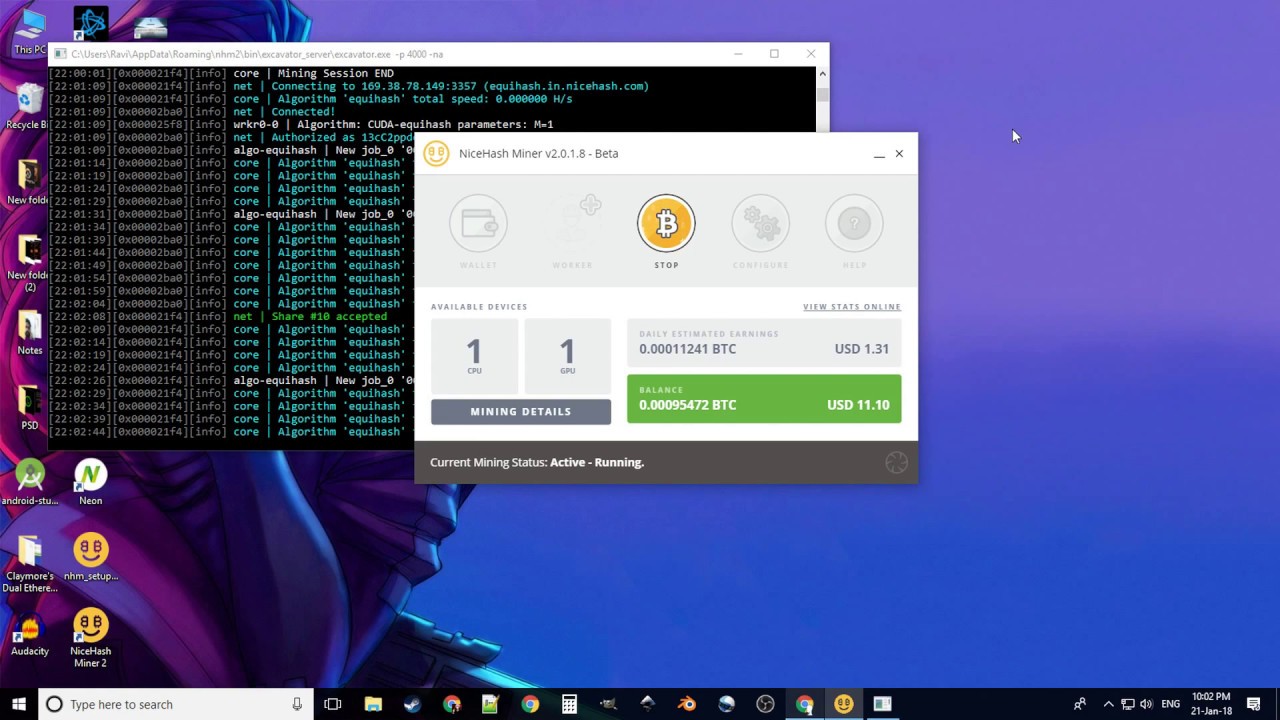
Task: Select the nhm_setup installer desktop icon
Action: tap(90, 557)
